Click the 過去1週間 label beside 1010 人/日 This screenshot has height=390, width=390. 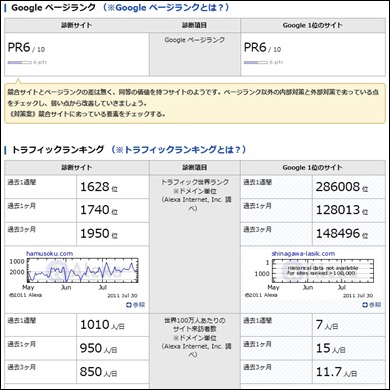[x=22, y=321]
